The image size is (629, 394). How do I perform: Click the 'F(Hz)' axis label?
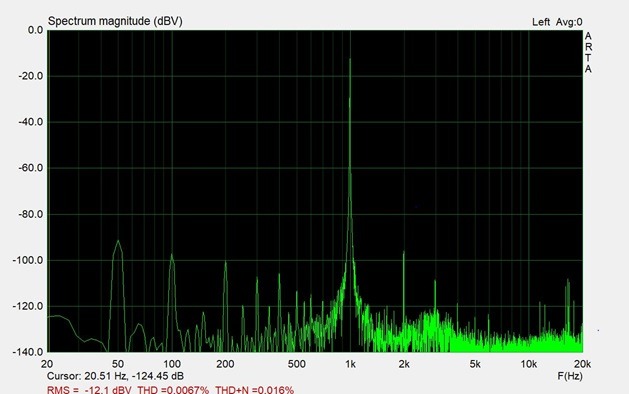point(570,376)
